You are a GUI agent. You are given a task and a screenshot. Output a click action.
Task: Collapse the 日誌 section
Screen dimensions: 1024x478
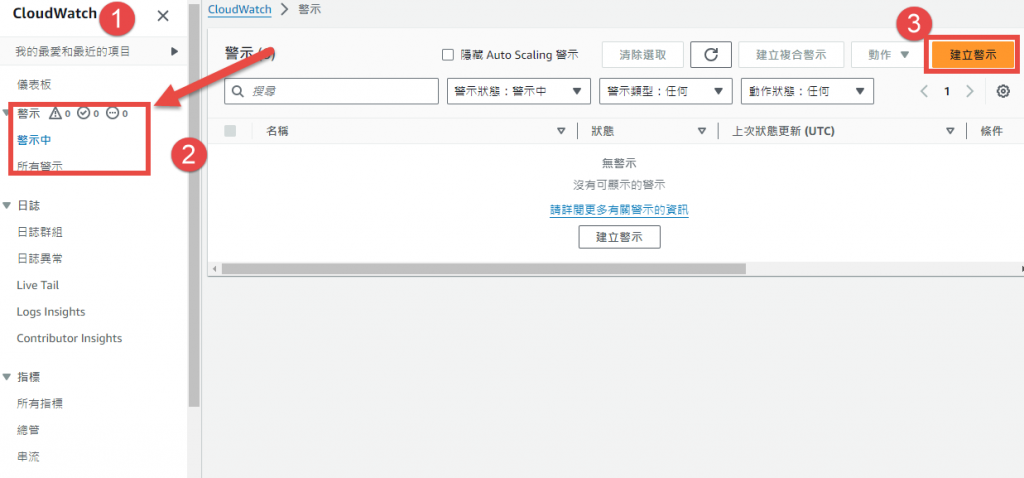(x=7, y=206)
